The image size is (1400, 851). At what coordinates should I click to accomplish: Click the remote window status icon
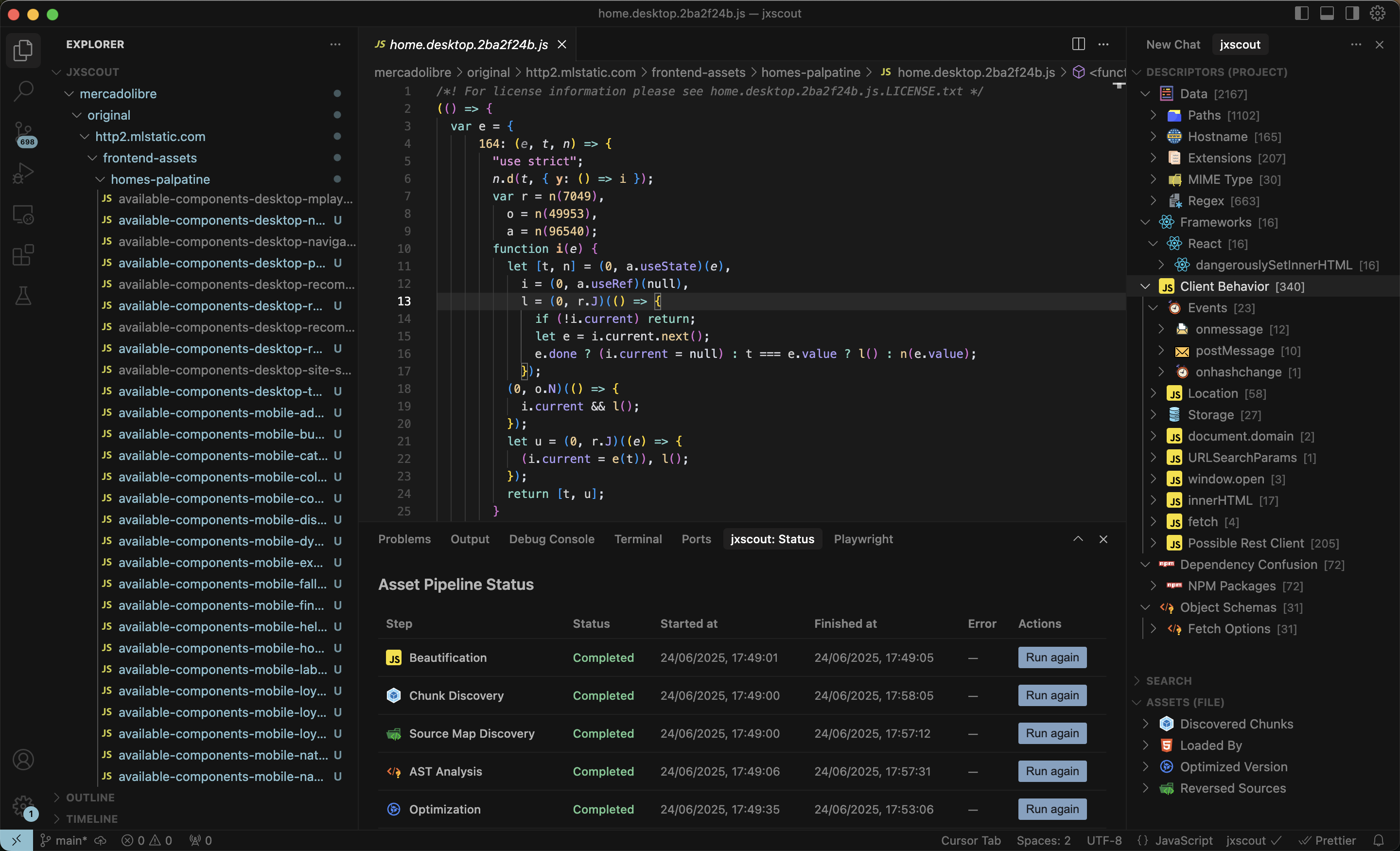pos(16,840)
